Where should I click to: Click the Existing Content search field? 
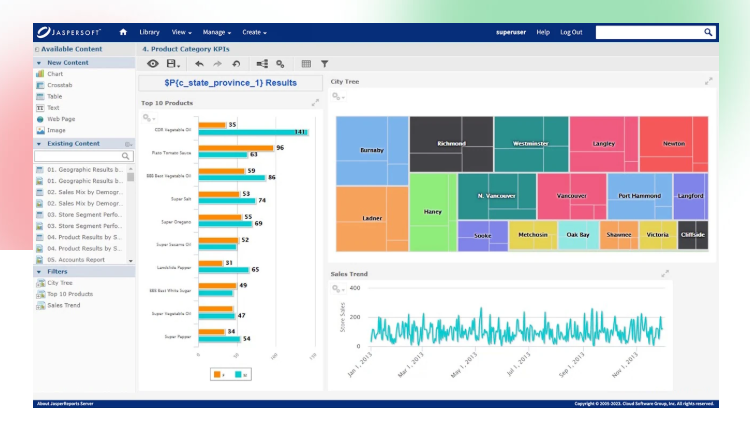click(x=84, y=156)
